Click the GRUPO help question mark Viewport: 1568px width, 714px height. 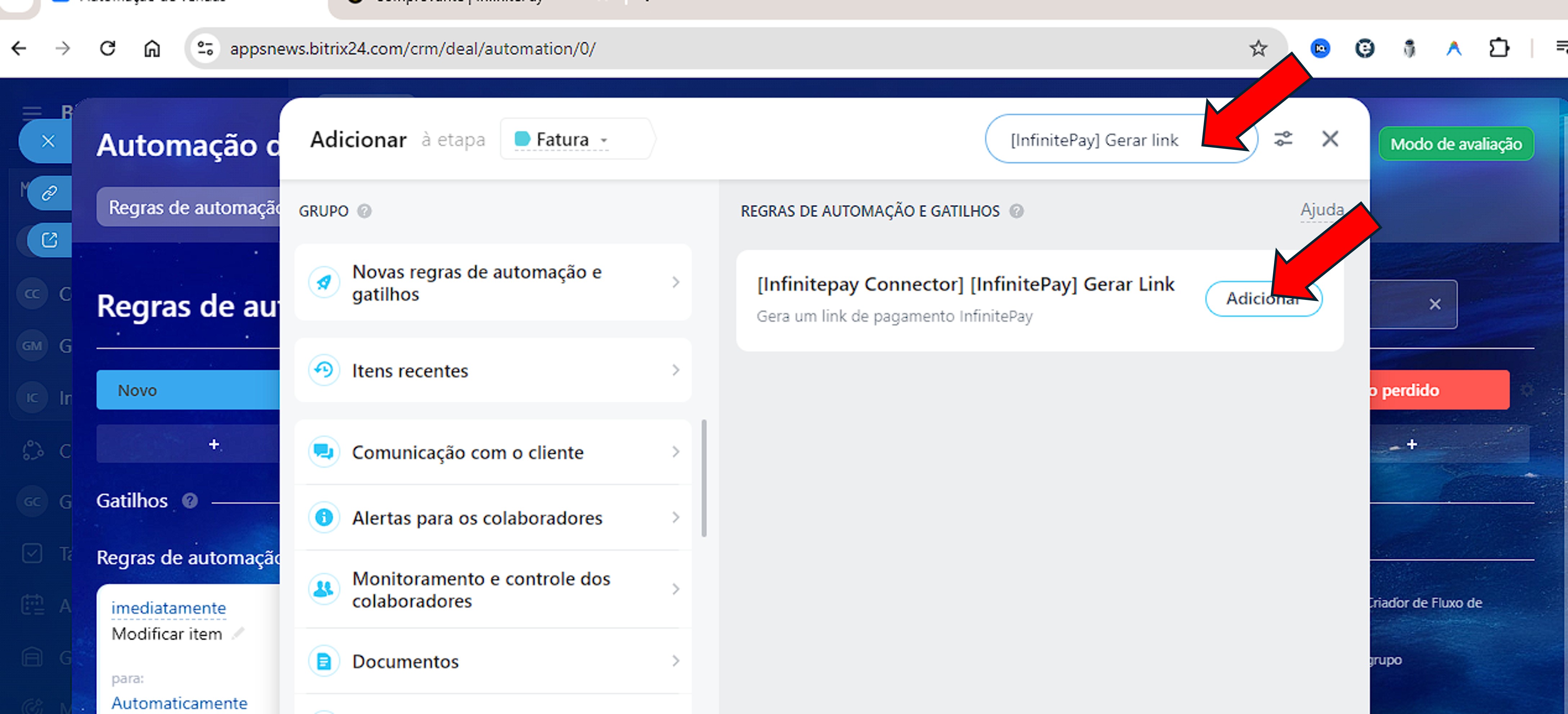(364, 211)
